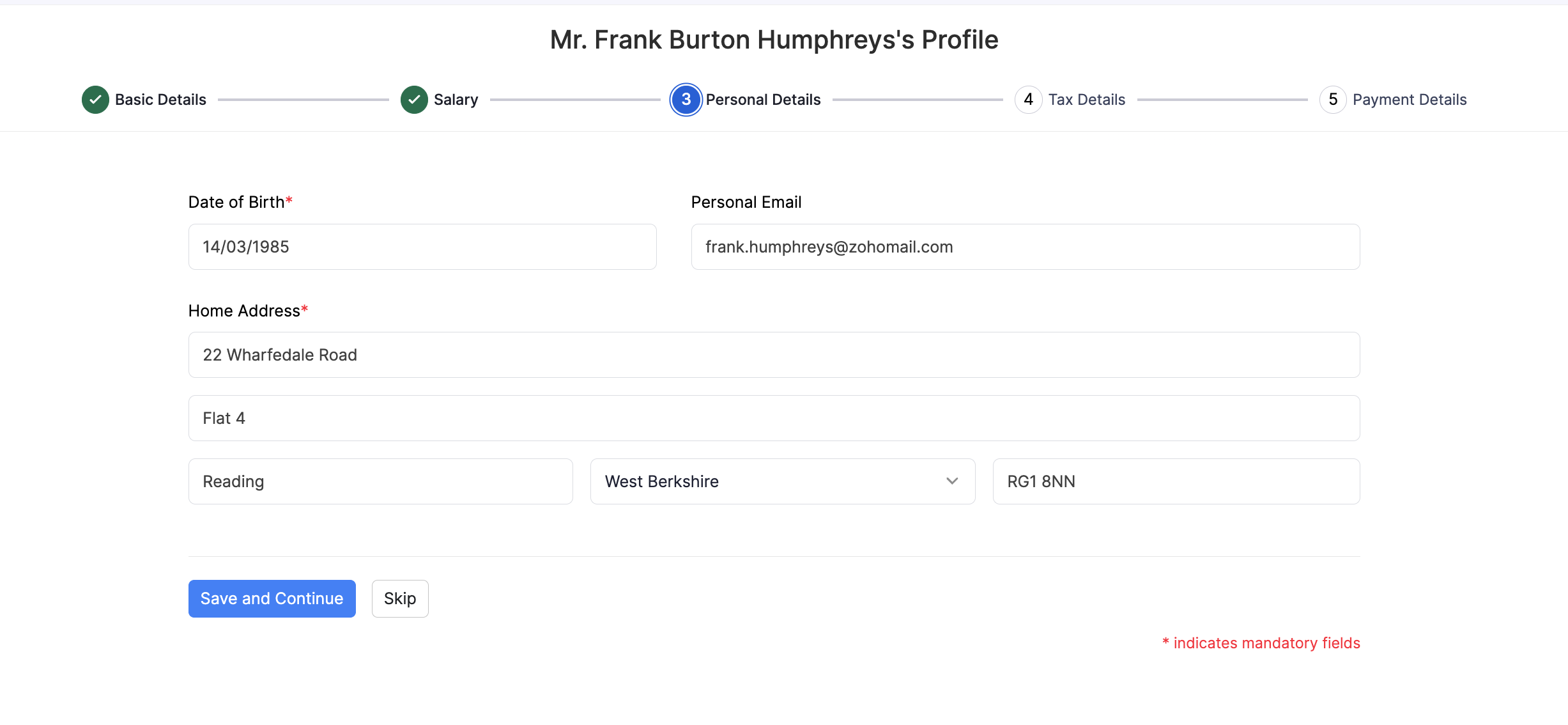Click the Basic Details completed checkmark icon
The width and height of the screenshot is (1568, 725).
pos(95,100)
